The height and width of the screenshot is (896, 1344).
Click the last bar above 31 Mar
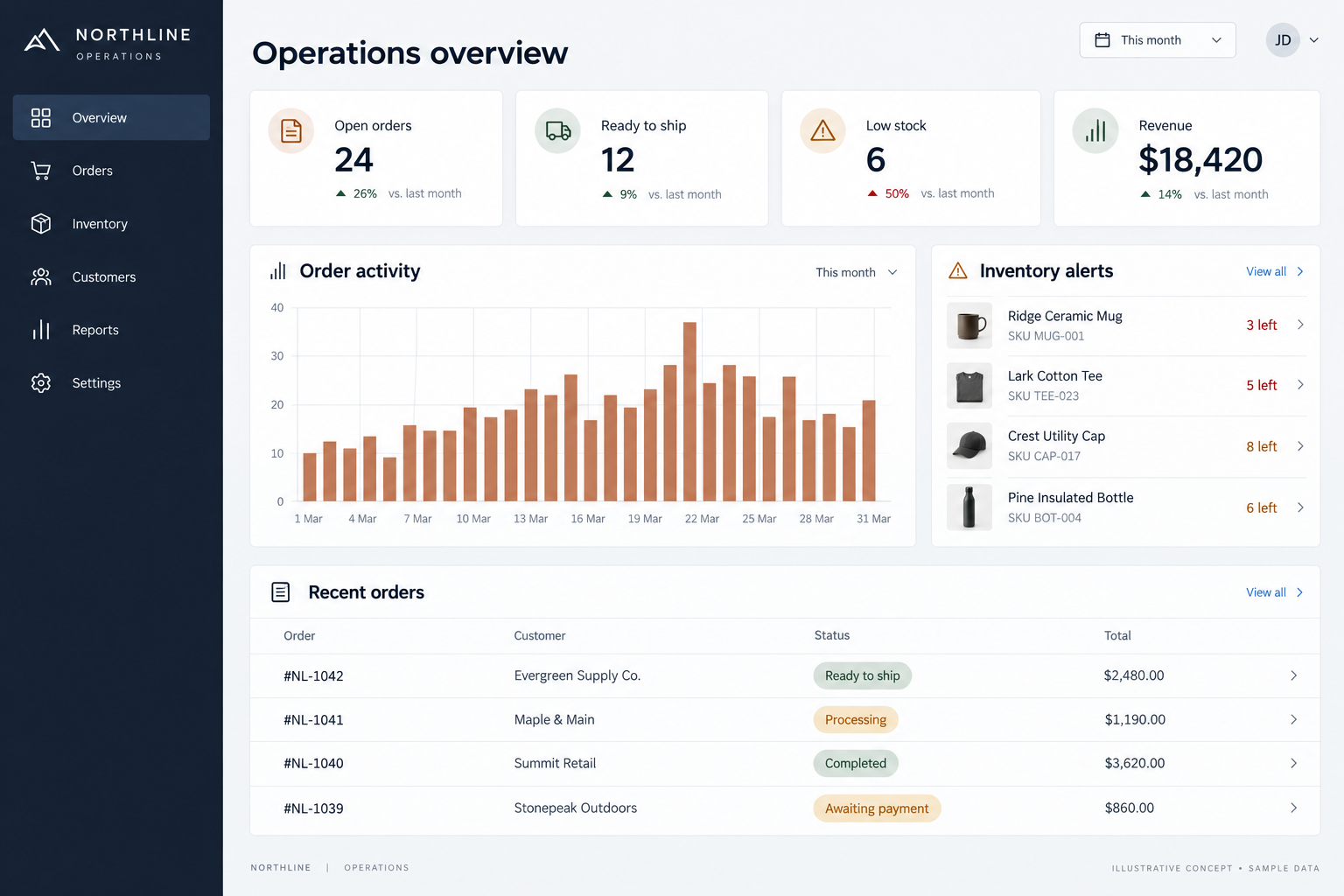pos(869,451)
